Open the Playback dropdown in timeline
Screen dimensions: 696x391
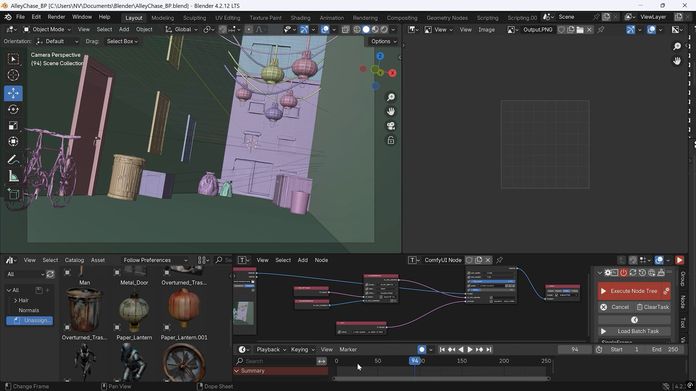(271, 350)
